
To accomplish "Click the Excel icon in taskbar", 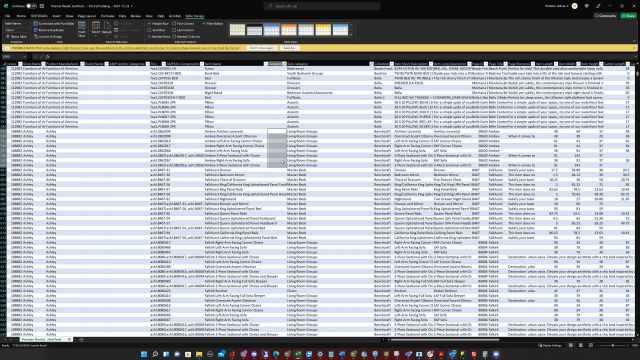I will [298, 354].
